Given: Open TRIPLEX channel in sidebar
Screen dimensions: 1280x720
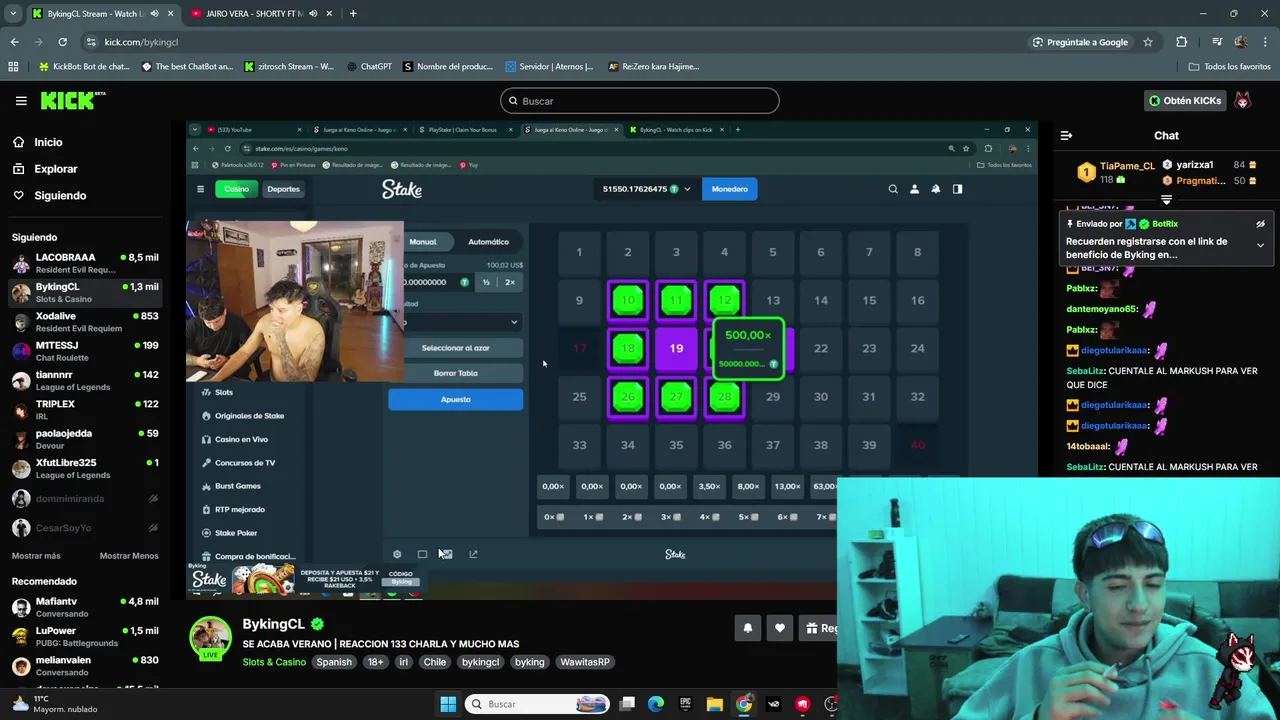Looking at the screenshot, I should tap(85, 410).
